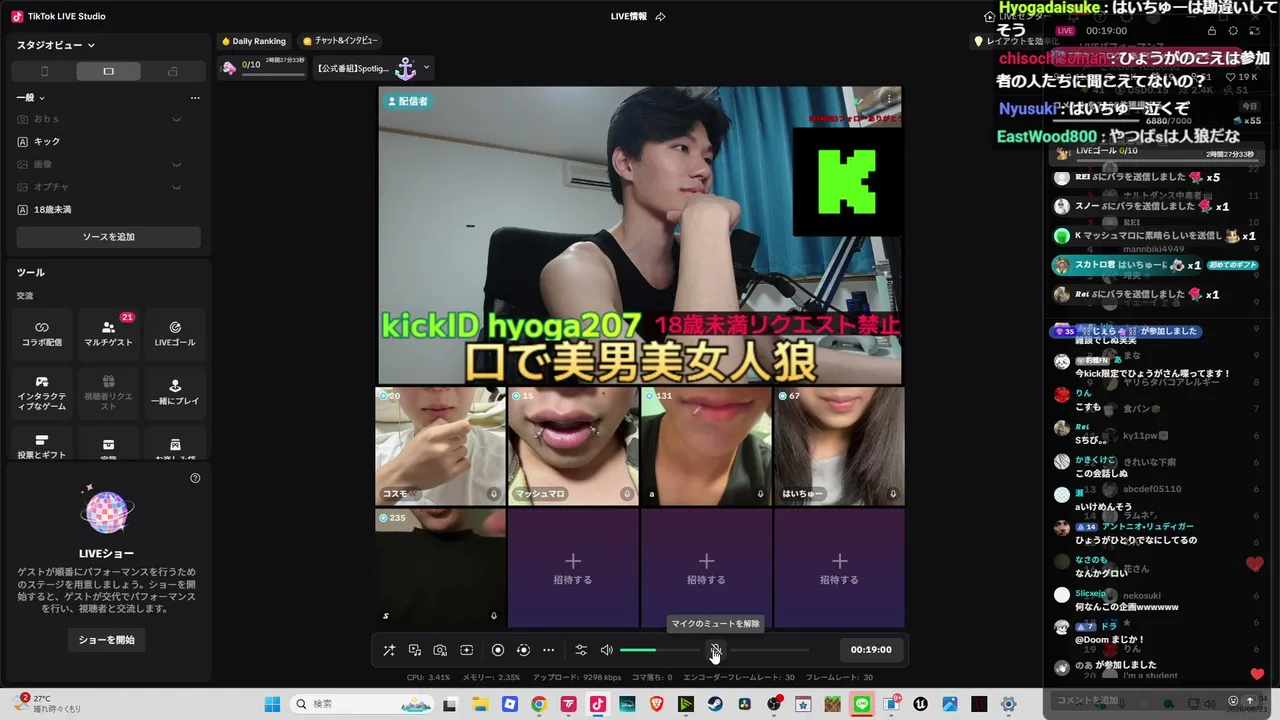Screen dimensions: 1280x720
Task: Expand the スタジオビュー dropdown
Action: pyautogui.click(x=56, y=45)
